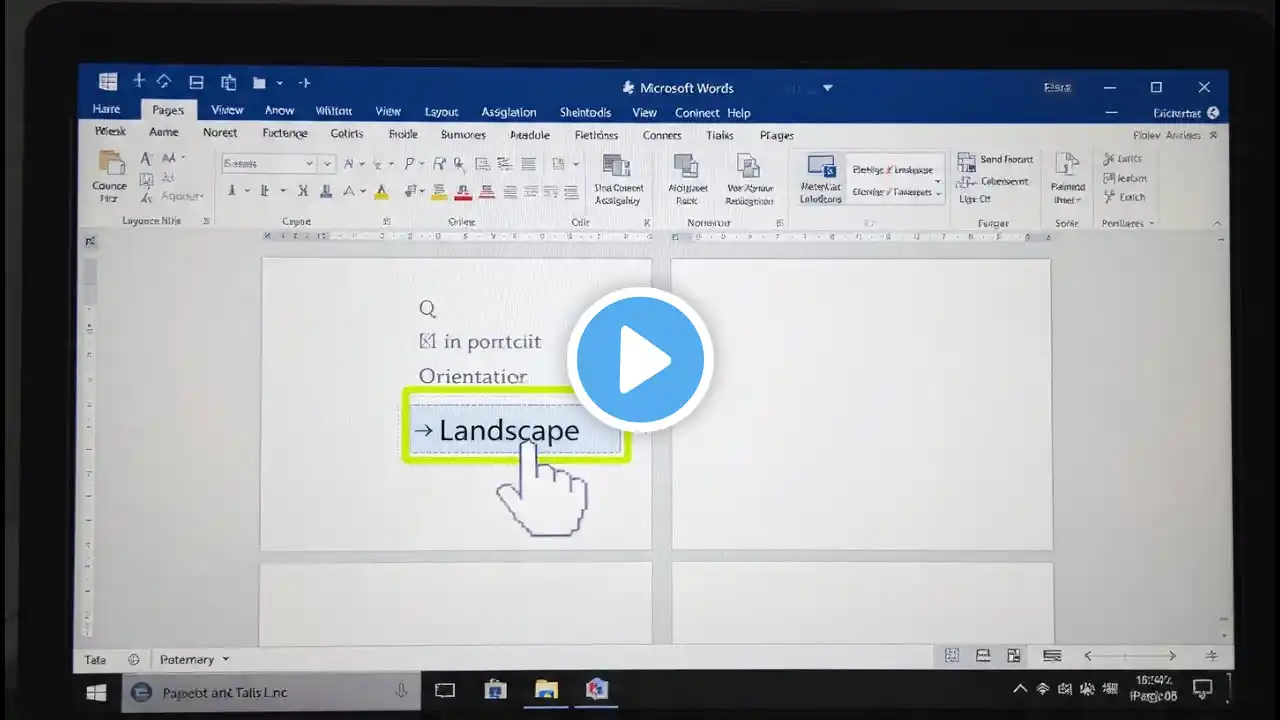Click the Task View icon on the taskbar
This screenshot has height=720, width=1280.
click(445, 690)
